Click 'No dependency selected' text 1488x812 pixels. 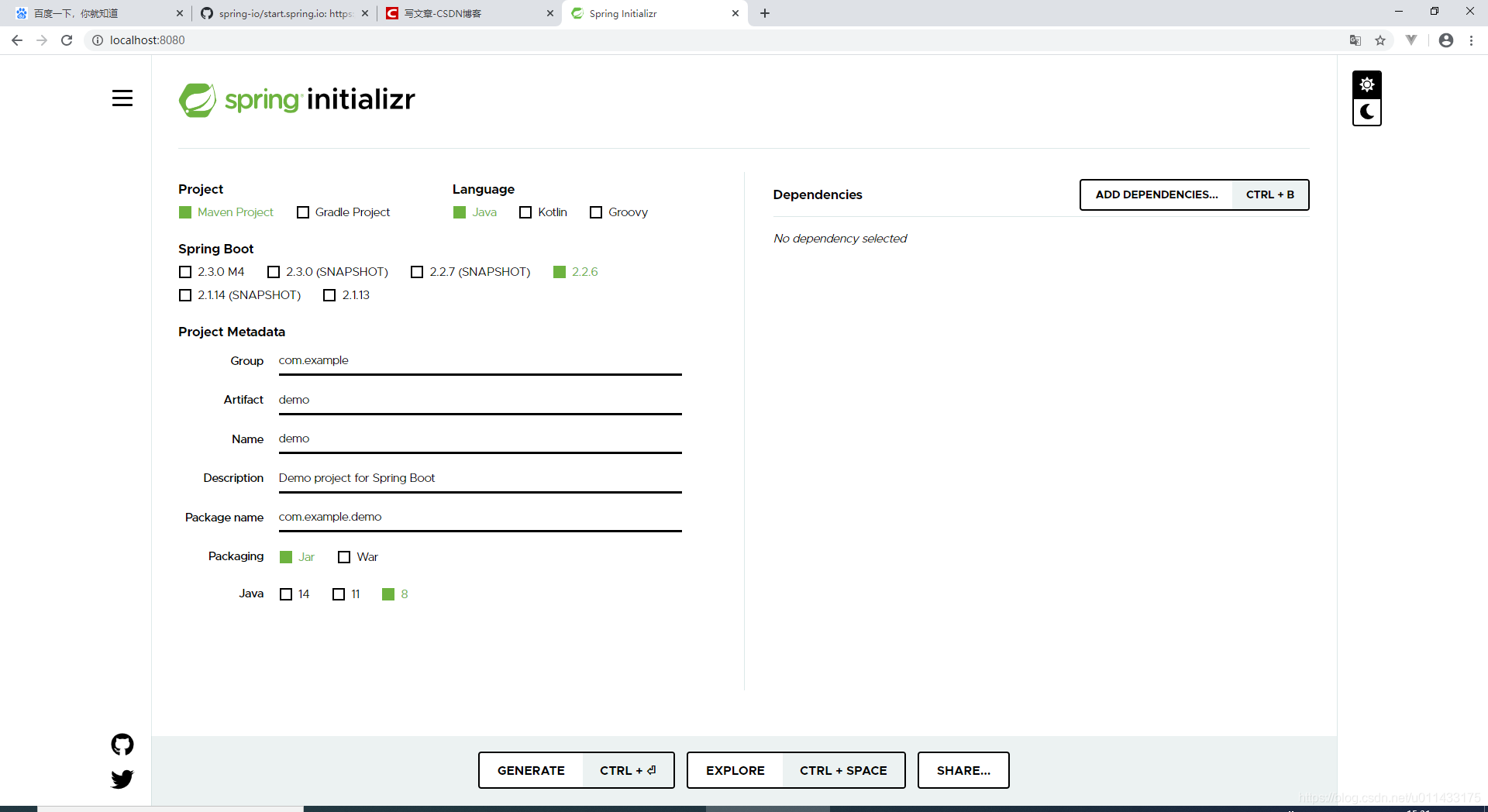[840, 239]
